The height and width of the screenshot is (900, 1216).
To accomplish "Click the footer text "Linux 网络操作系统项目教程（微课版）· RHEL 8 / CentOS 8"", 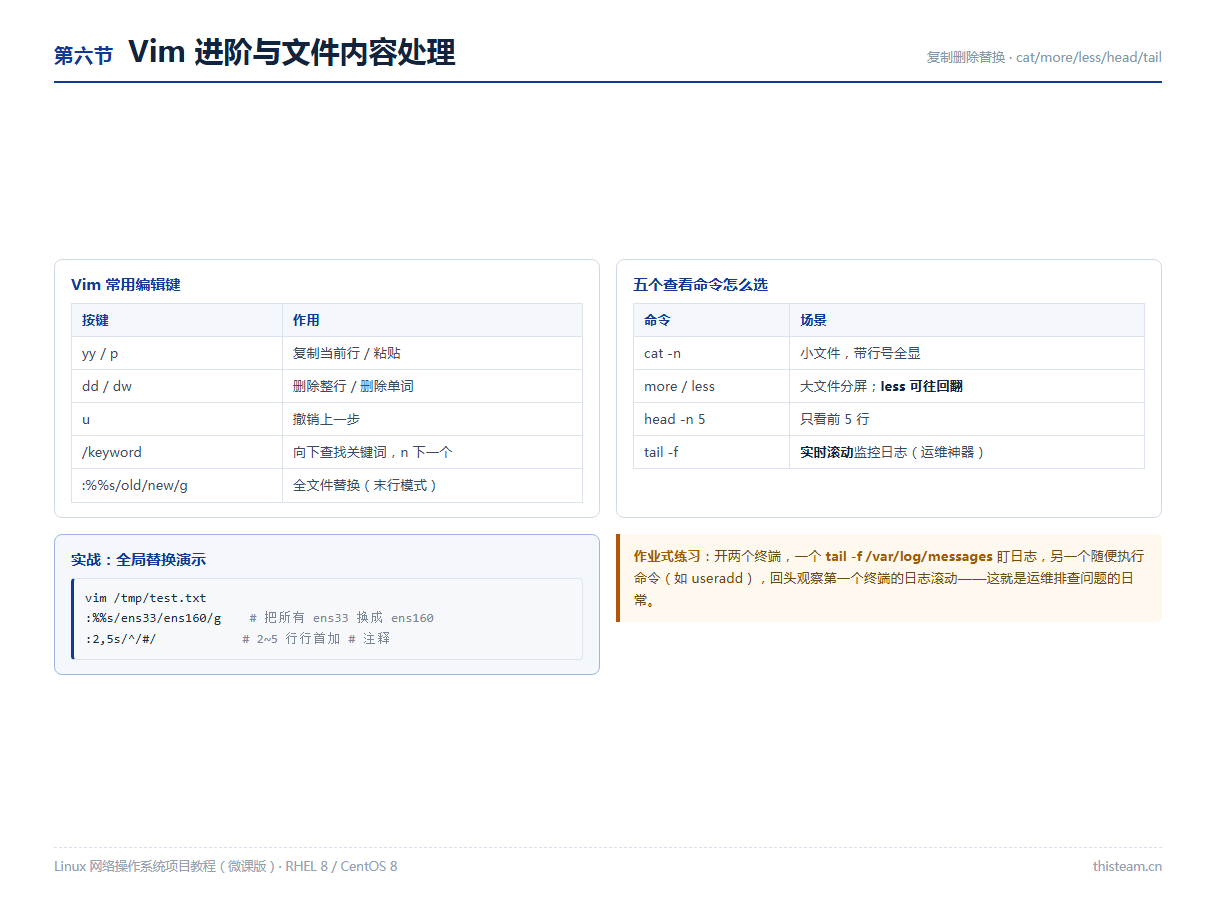I will coord(226,866).
